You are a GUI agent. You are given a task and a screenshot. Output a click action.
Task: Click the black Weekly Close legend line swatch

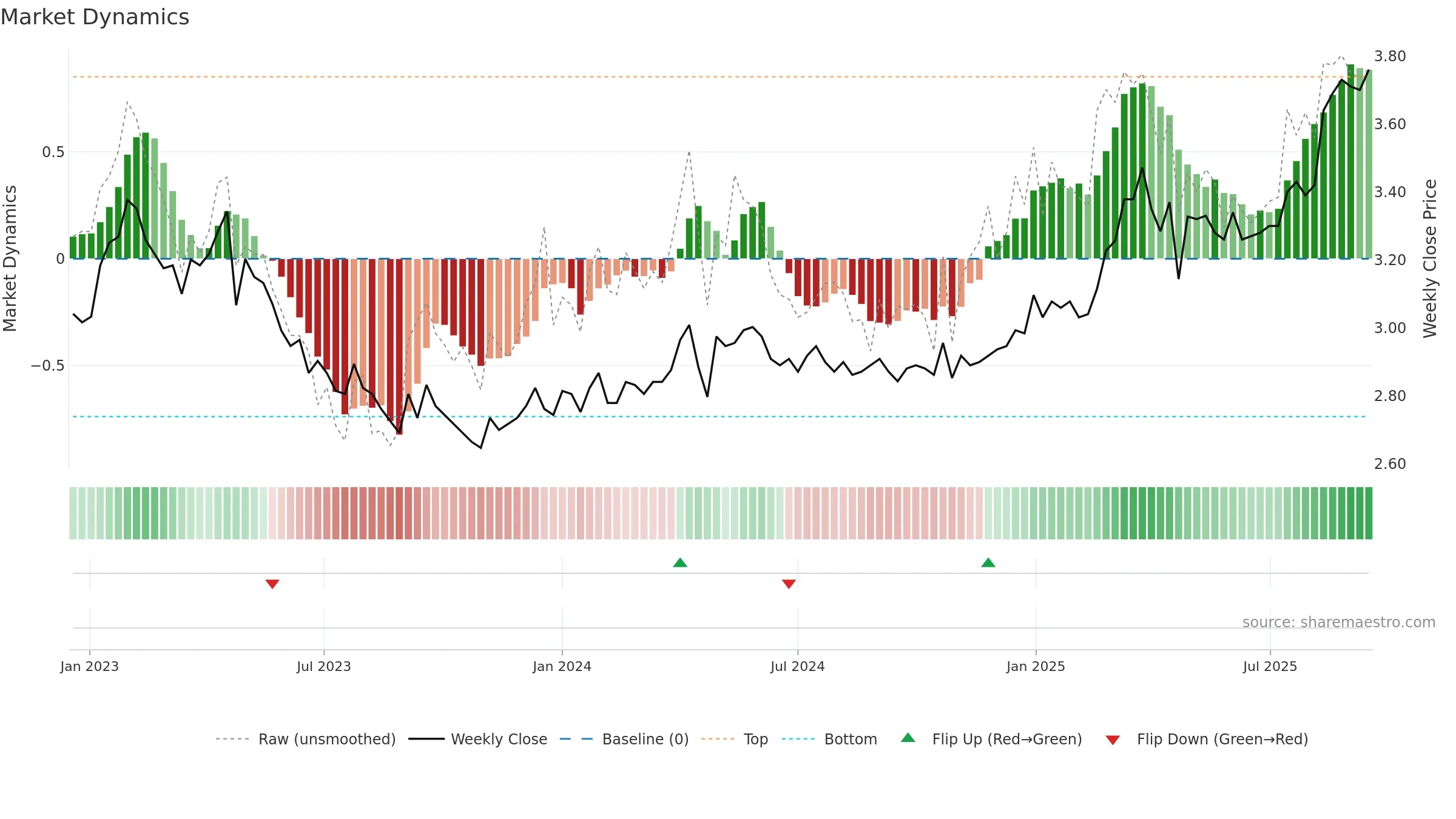(x=426, y=739)
